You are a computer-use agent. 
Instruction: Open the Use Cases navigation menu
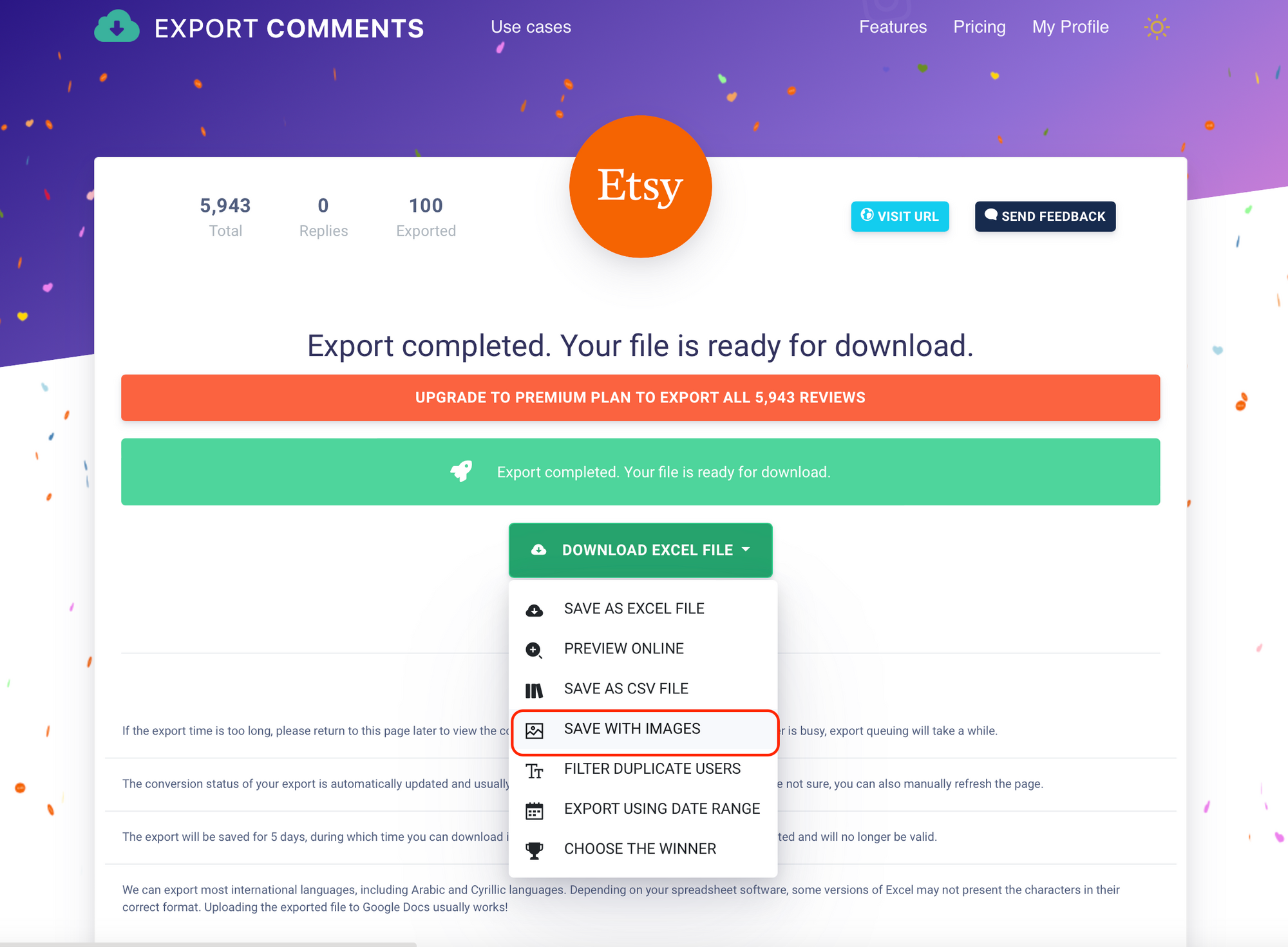[x=531, y=27]
